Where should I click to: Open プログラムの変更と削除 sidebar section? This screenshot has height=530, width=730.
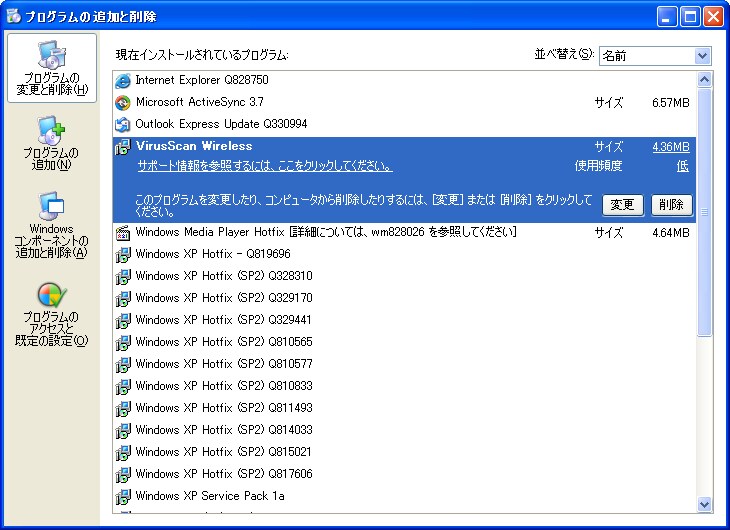[x=52, y=68]
